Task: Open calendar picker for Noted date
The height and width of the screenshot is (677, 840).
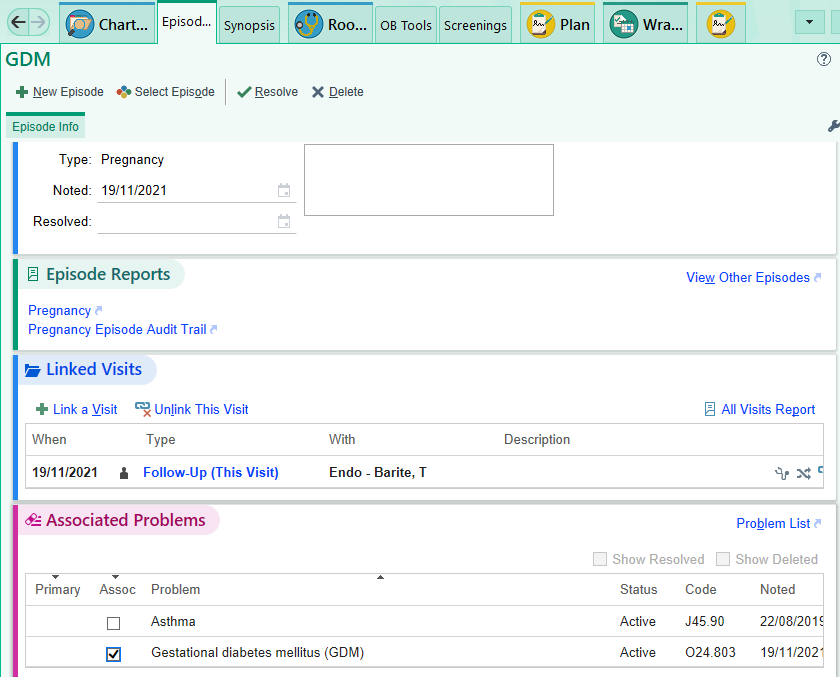Action: (x=284, y=190)
